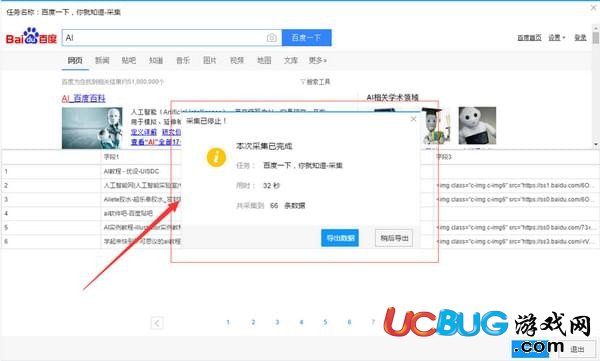Click the Baidu paw logo

coord(31,36)
